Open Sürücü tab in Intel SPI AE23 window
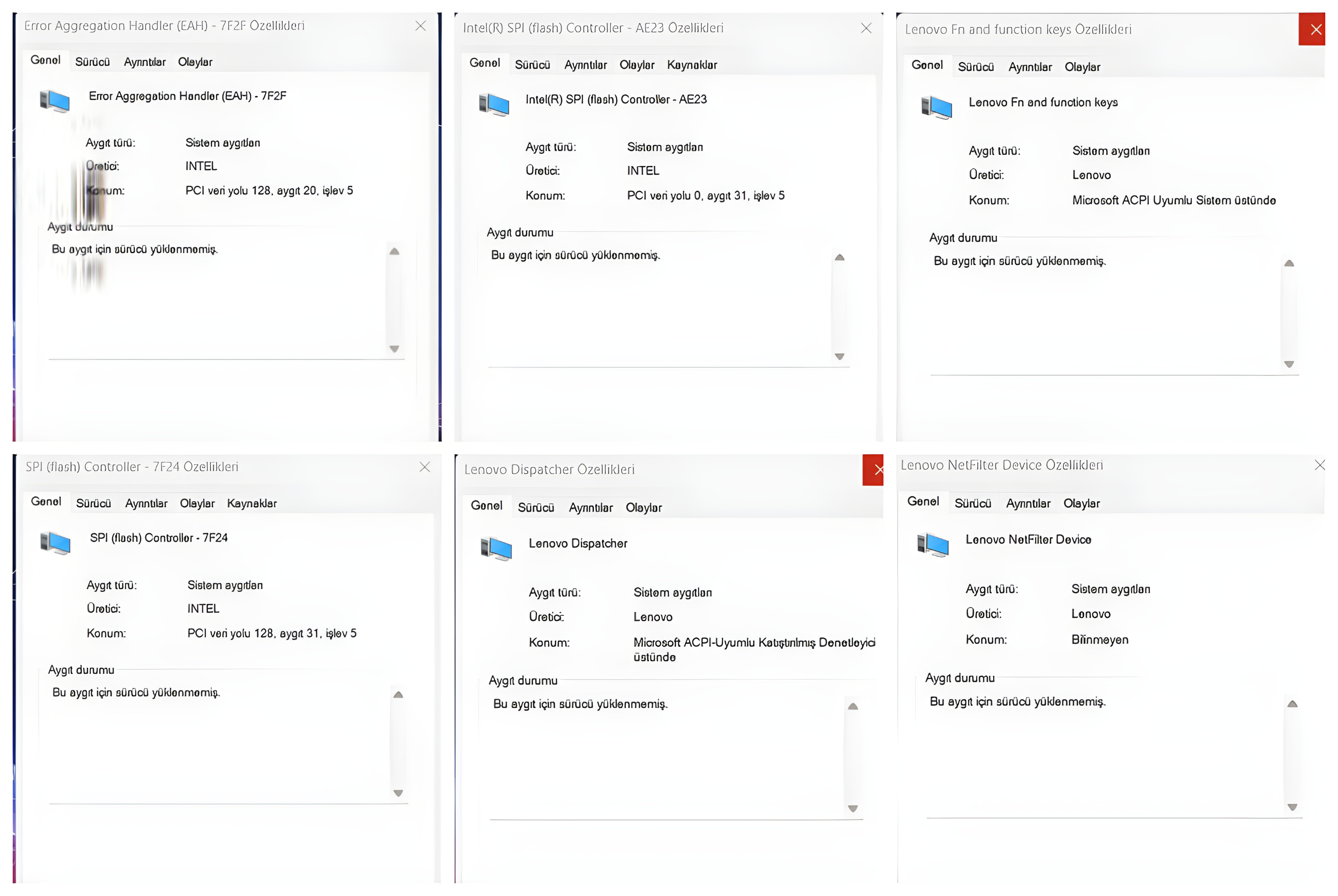 pyautogui.click(x=532, y=65)
